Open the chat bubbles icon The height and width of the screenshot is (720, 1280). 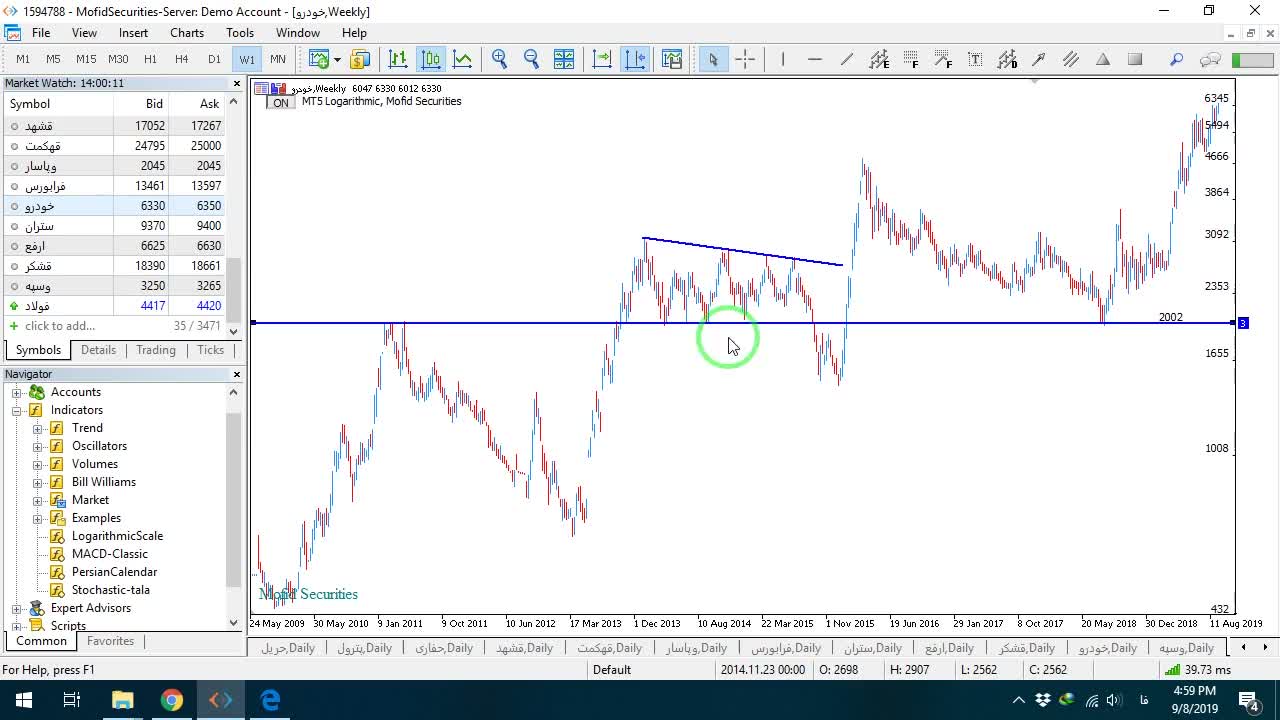pos(1210,59)
